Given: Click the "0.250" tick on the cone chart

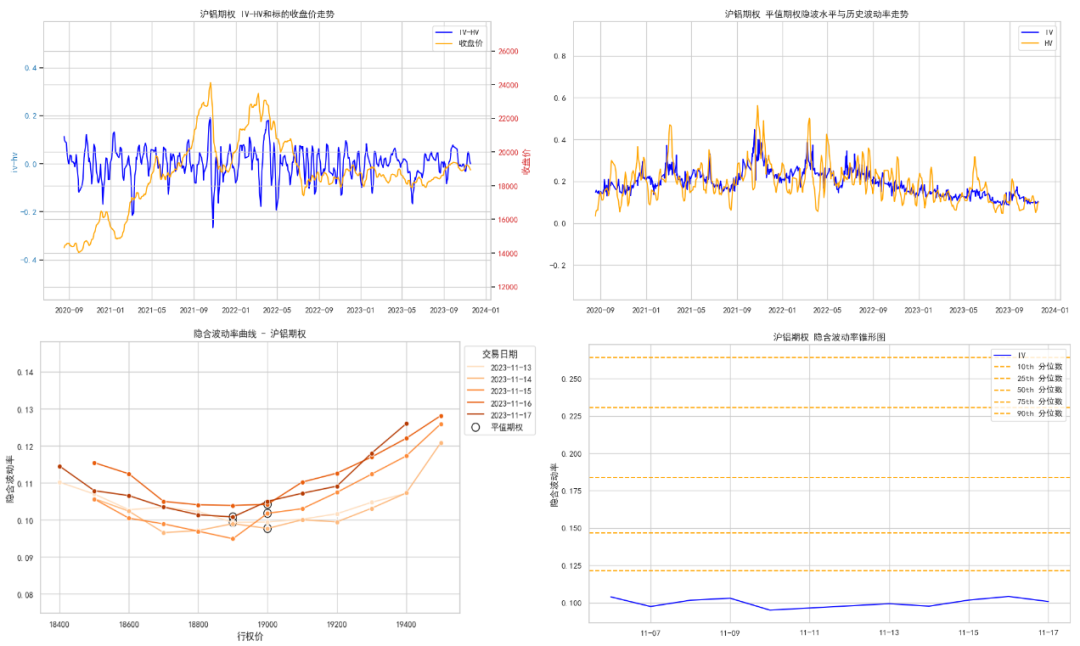Looking at the screenshot, I should coord(571,379).
